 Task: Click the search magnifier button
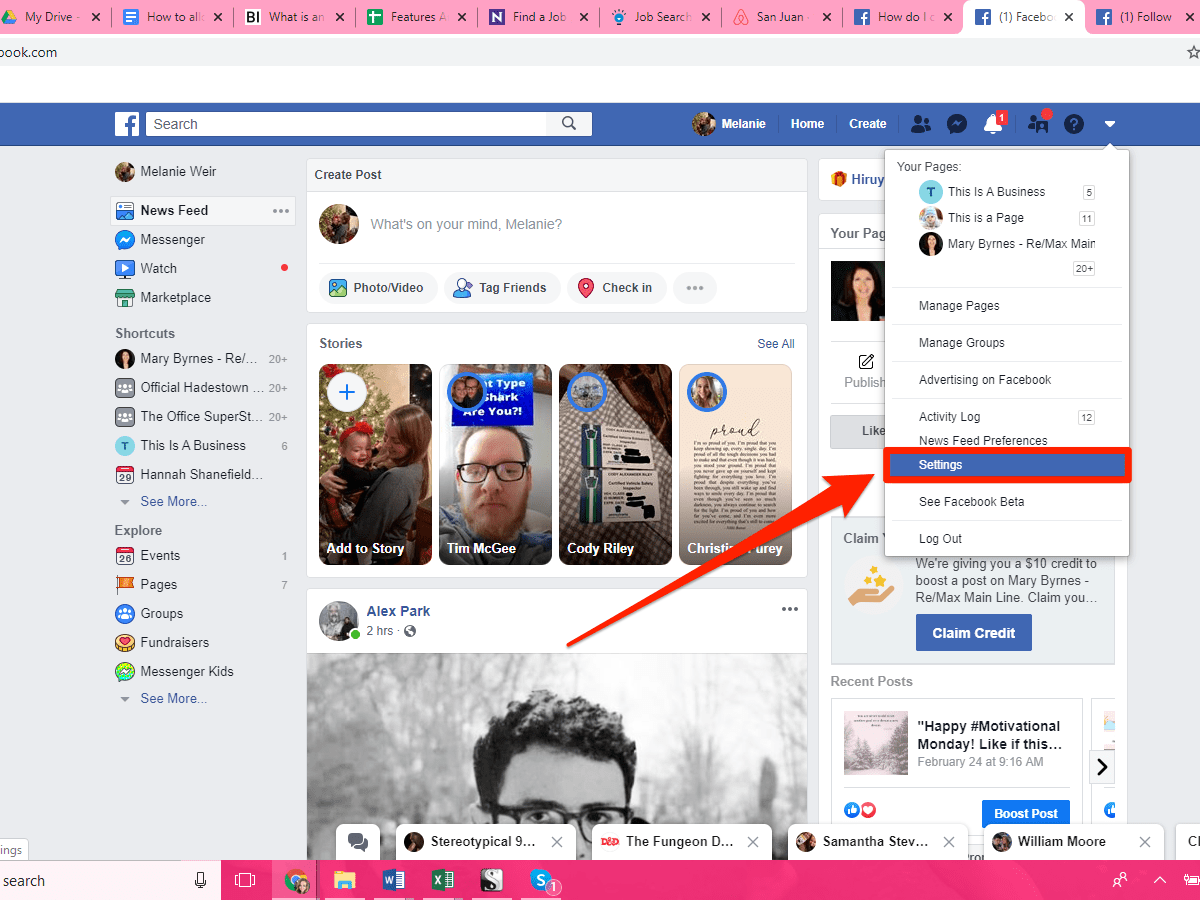click(x=569, y=124)
